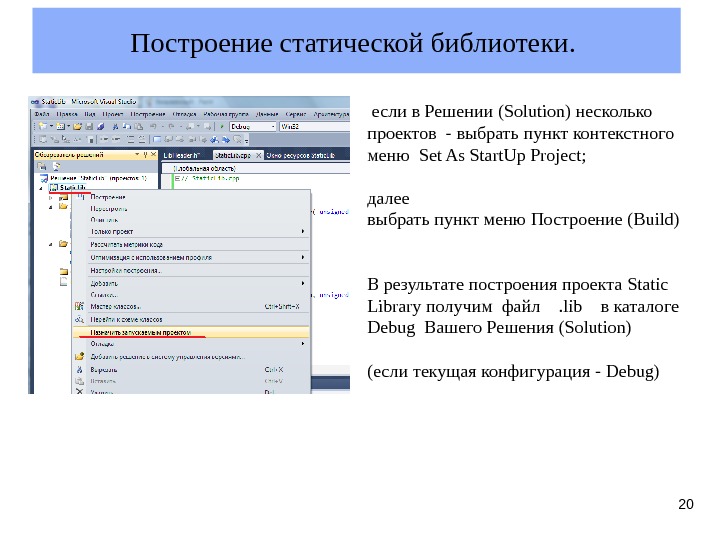The height and width of the screenshot is (540, 720).
Task: Expand the Добавить submenu arrow
Action: pyautogui.click(x=303, y=283)
